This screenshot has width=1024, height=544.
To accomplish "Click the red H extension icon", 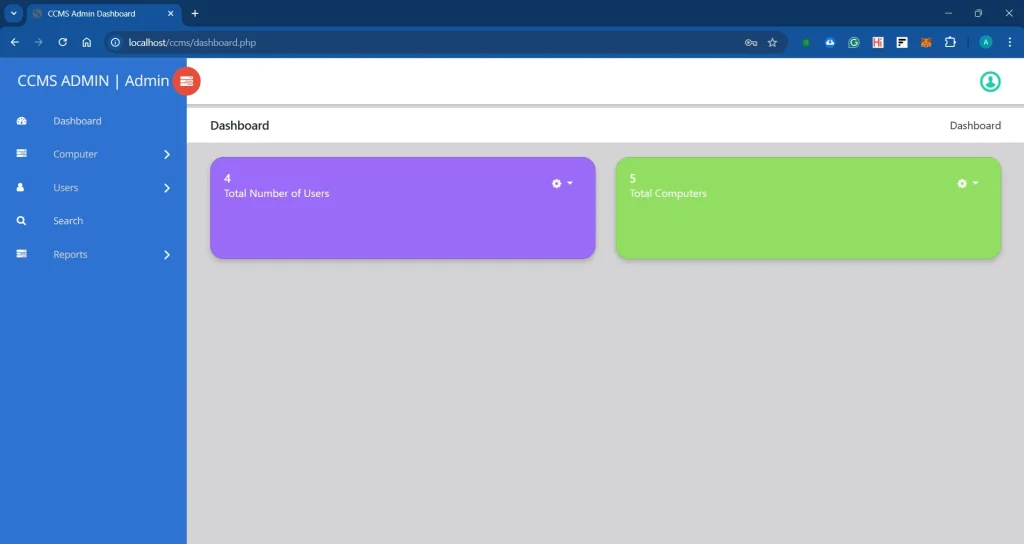I will (x=878, y=42).
